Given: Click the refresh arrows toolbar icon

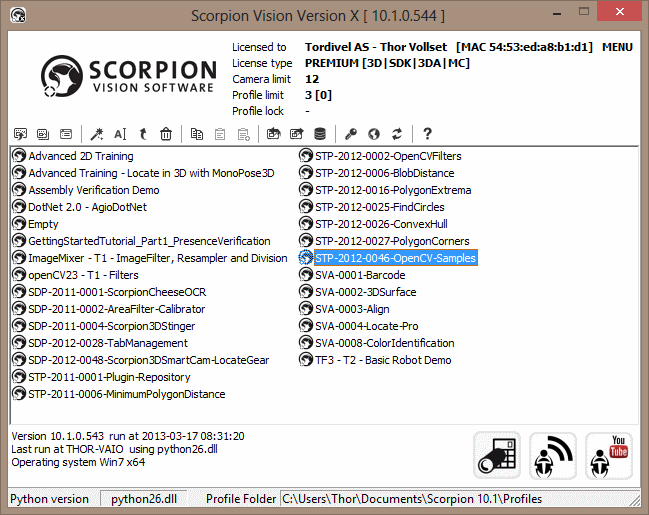Looking at the screenshot, I should pyautogui.click(x=396, y=134).
